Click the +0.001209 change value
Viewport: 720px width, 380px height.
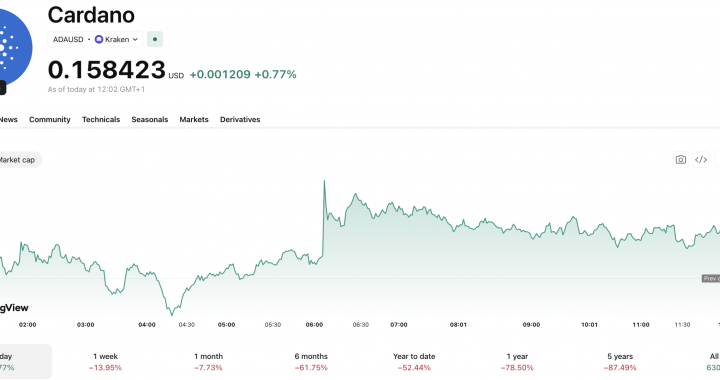pyautogui.click(x=220, y=74)
